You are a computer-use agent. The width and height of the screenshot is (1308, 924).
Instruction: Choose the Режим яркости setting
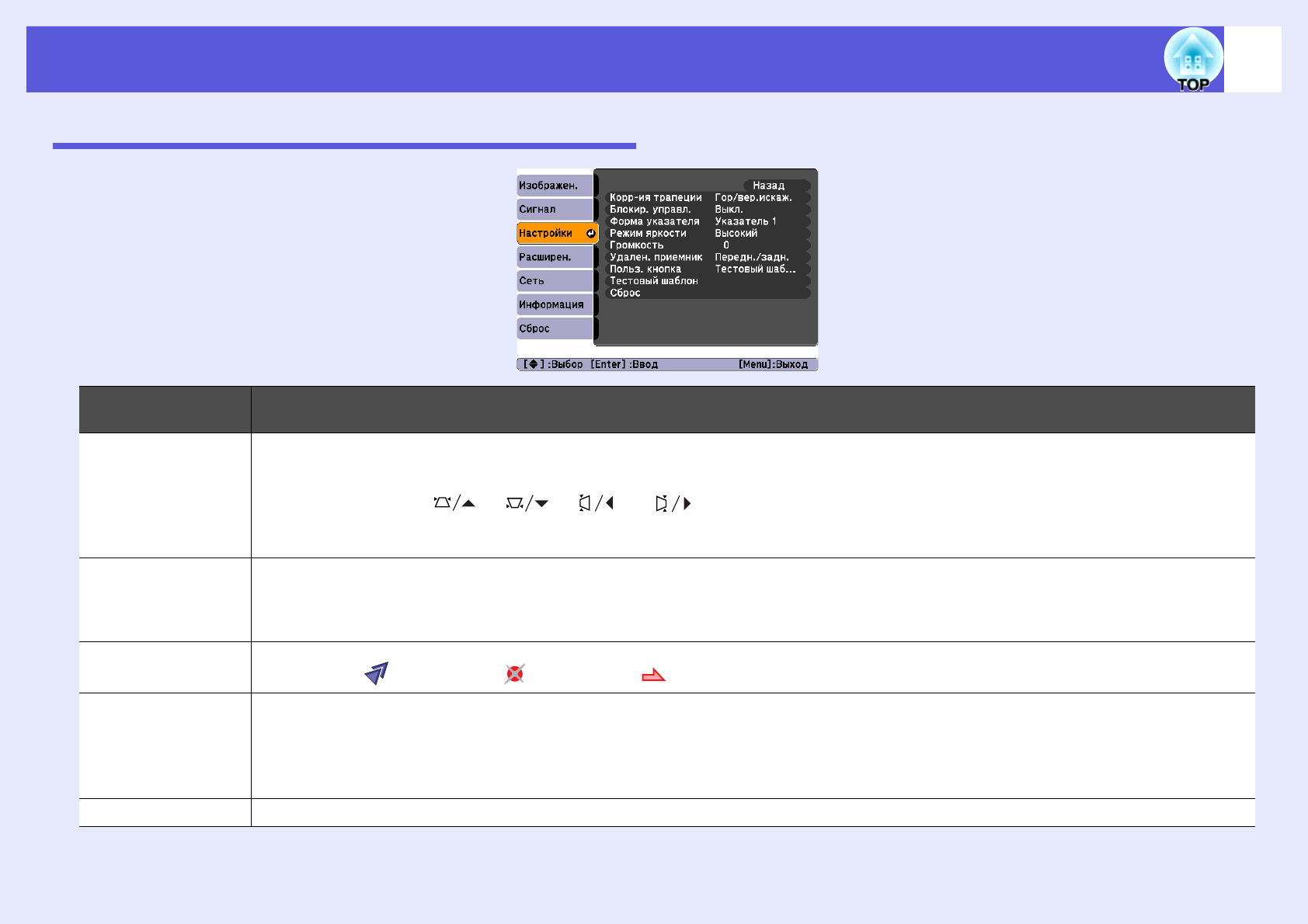coord(648,234)
